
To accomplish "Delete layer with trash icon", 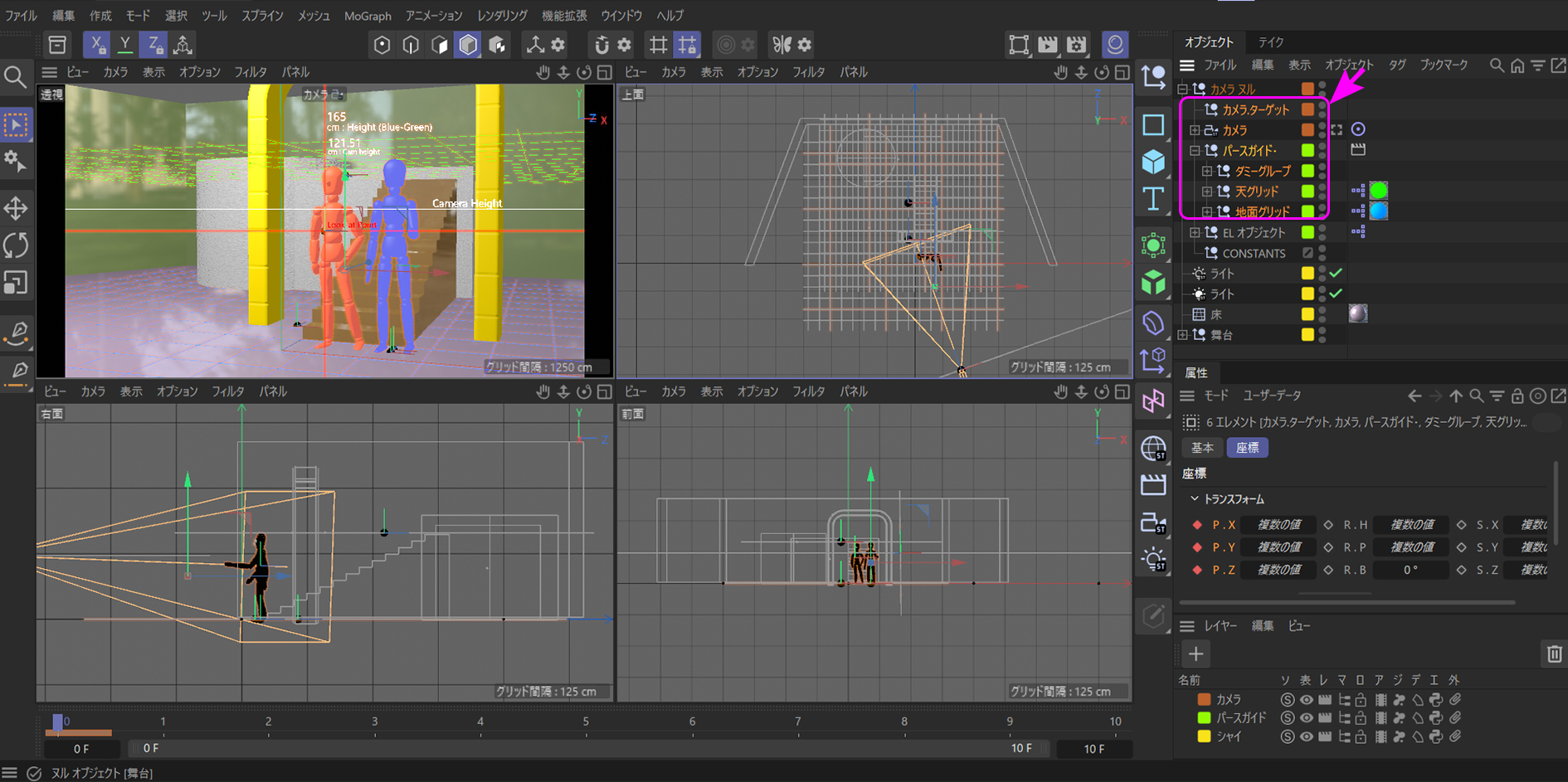I will pyautogui.click(x=1554, y=653).
